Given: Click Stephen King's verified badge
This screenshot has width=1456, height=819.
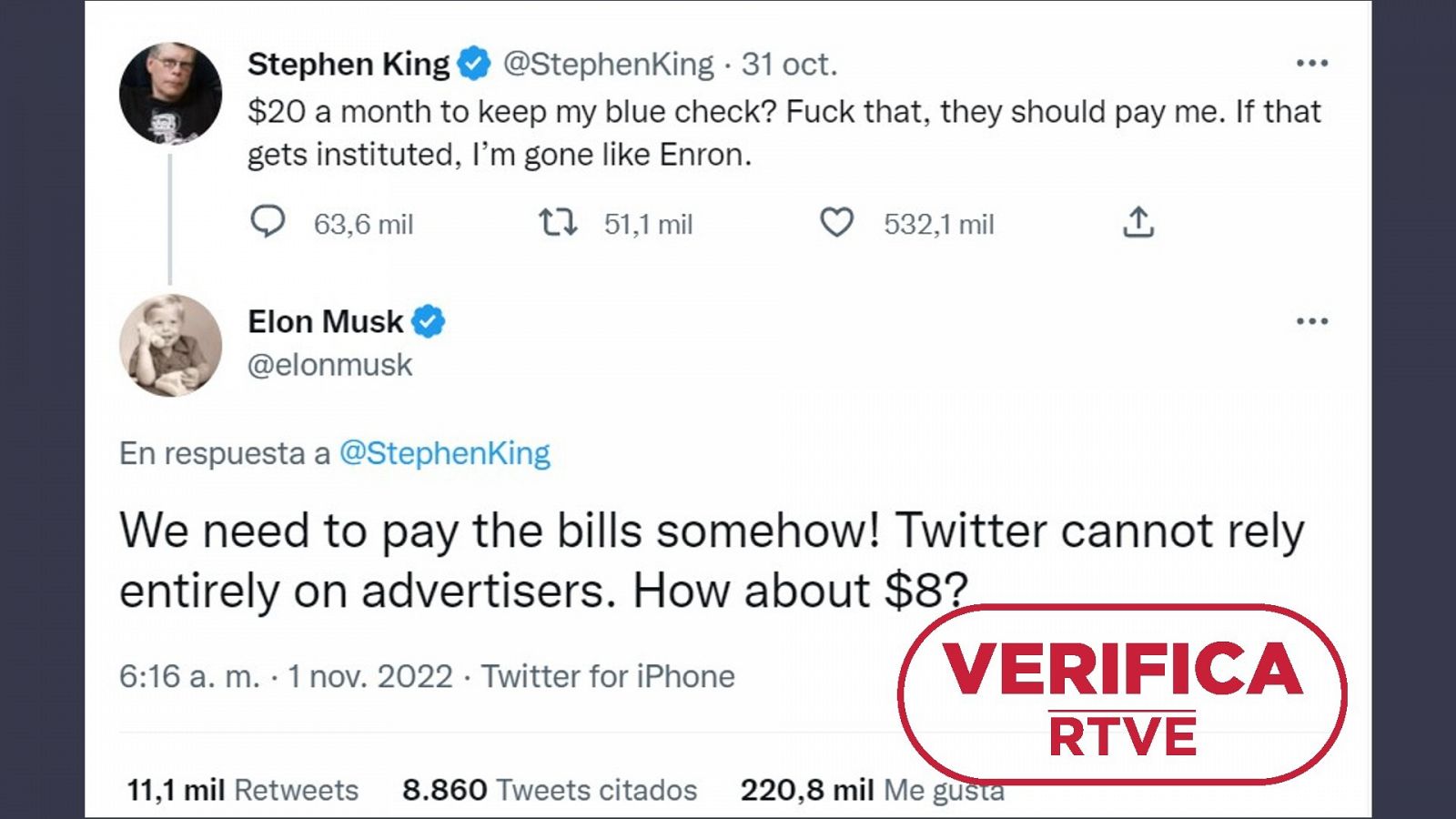Looking at the screenshot, I should point(473,64).
